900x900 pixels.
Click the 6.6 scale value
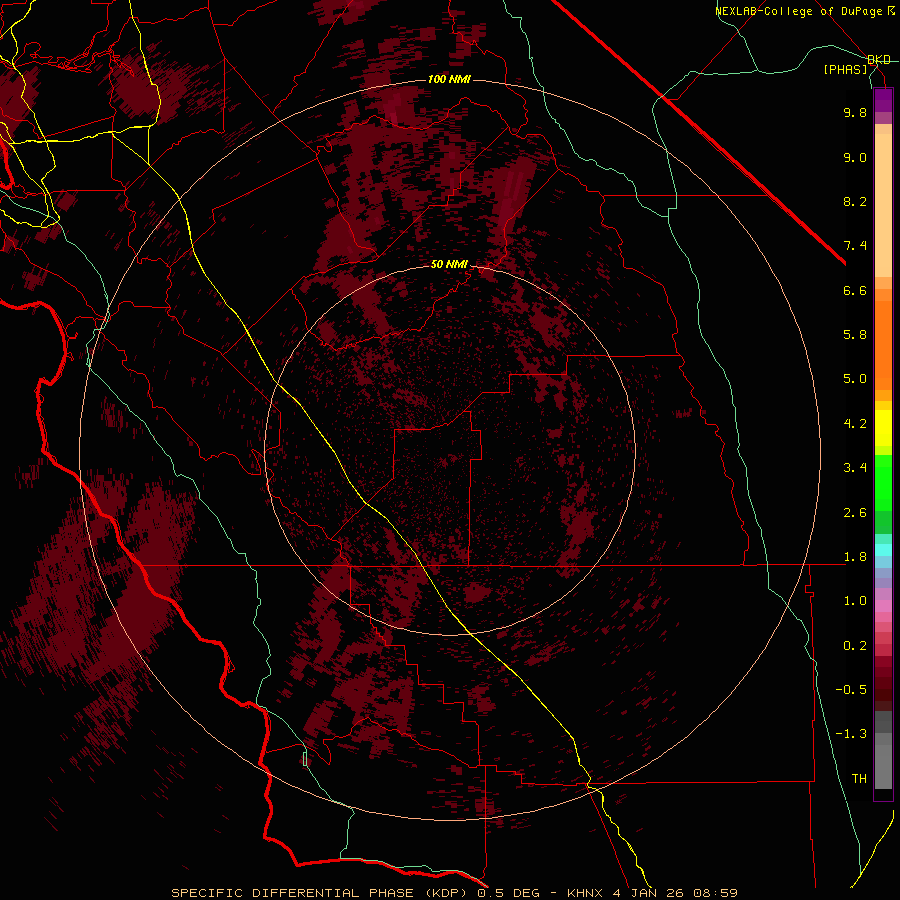(855, 290)
